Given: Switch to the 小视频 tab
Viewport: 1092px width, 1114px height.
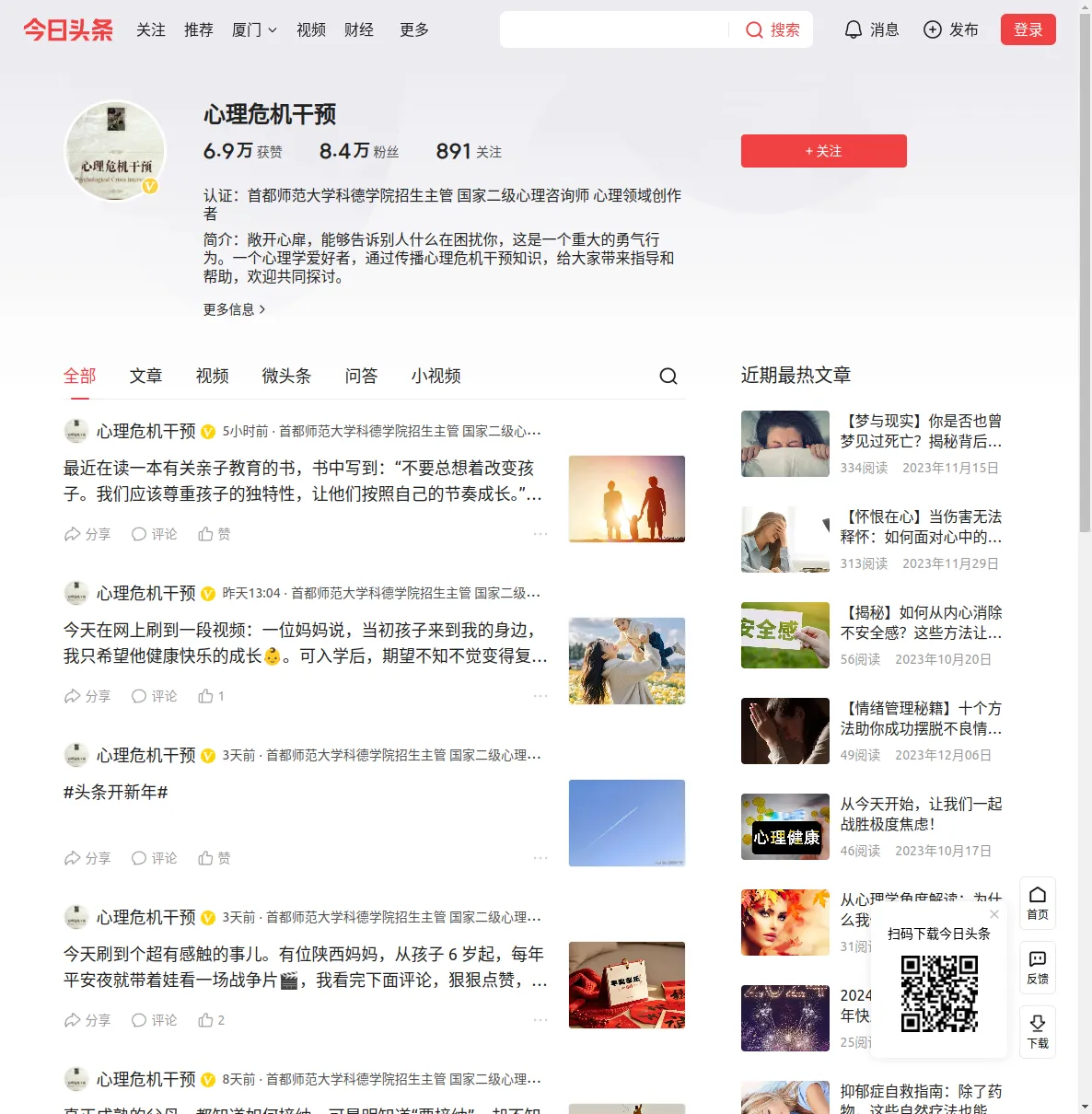Looking at the screenshot, I should click(436, 376).
